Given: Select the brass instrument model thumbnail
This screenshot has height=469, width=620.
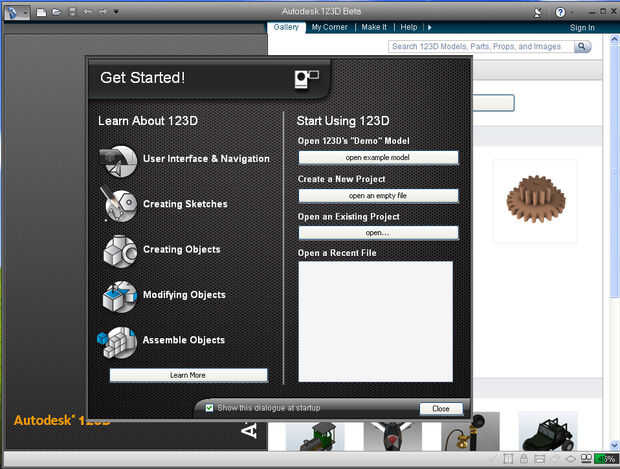Looking at the screenshot, I should tap(471, 433).
